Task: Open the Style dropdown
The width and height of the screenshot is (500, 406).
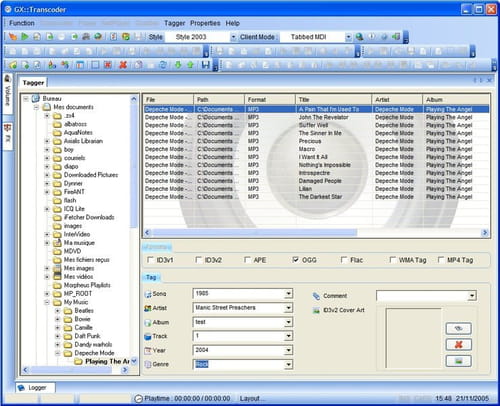Action: [x=233, y=37]
